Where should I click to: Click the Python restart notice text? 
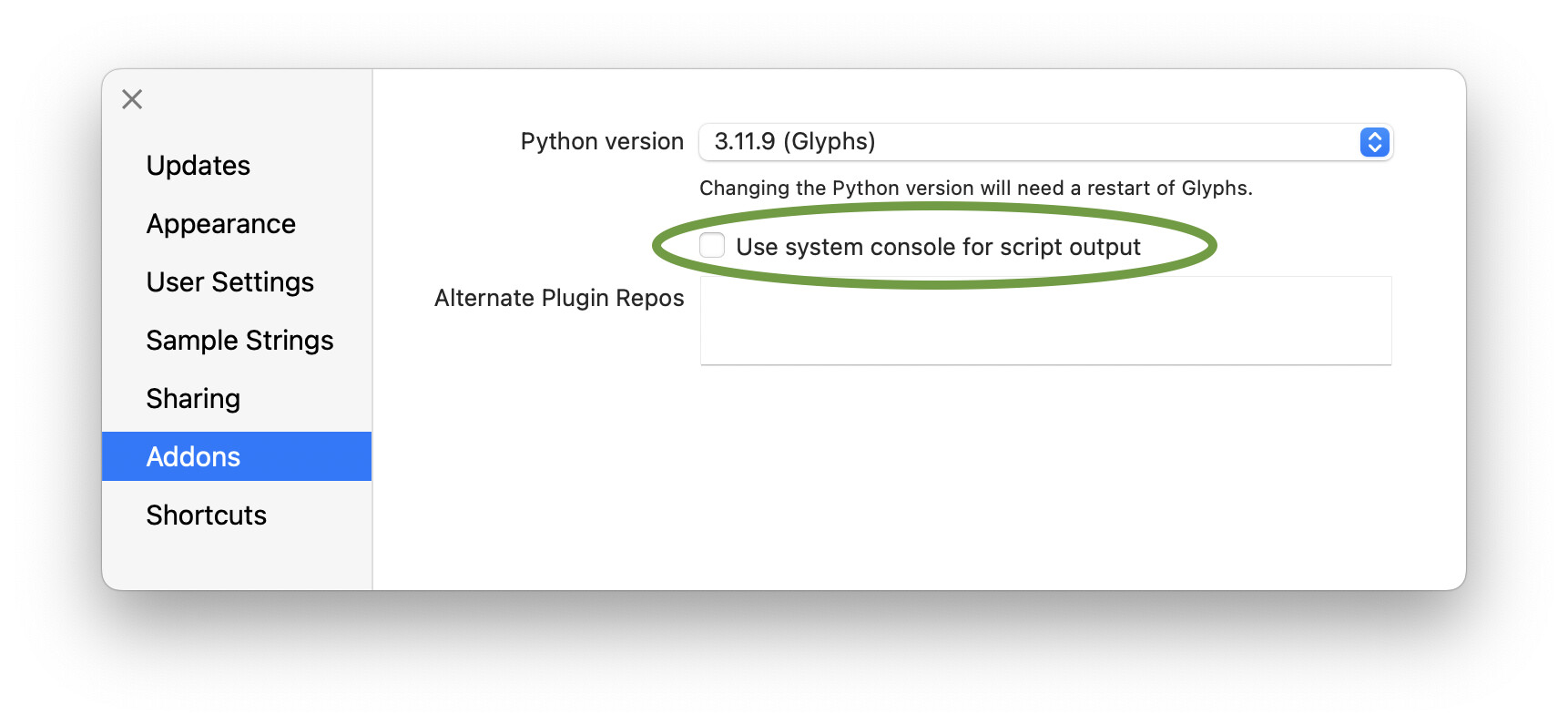click(975, 189)
